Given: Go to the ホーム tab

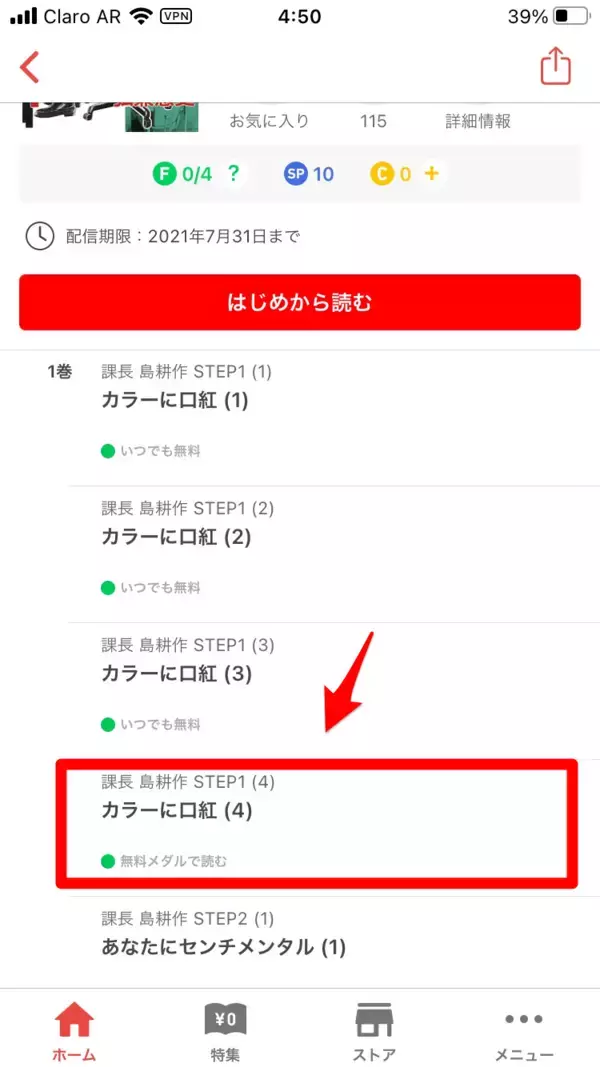Looking at the screenshot, I should tap(74, 1032).
